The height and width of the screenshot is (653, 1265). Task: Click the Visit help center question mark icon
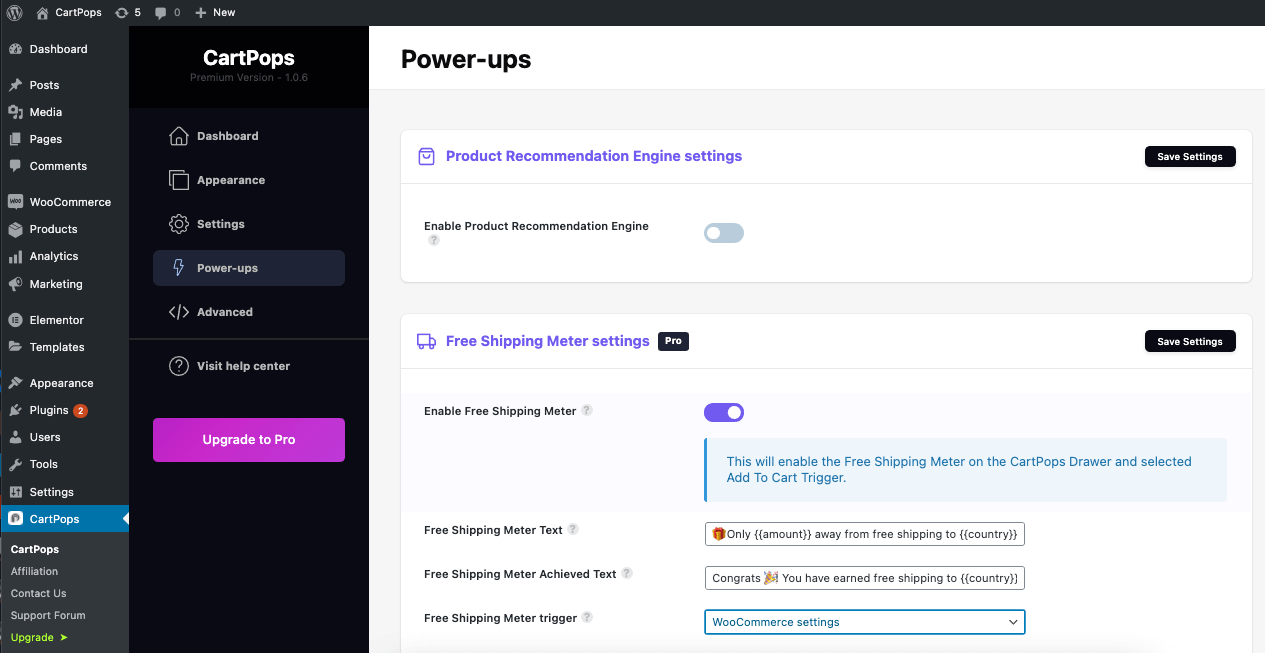[x=181, y=365]
